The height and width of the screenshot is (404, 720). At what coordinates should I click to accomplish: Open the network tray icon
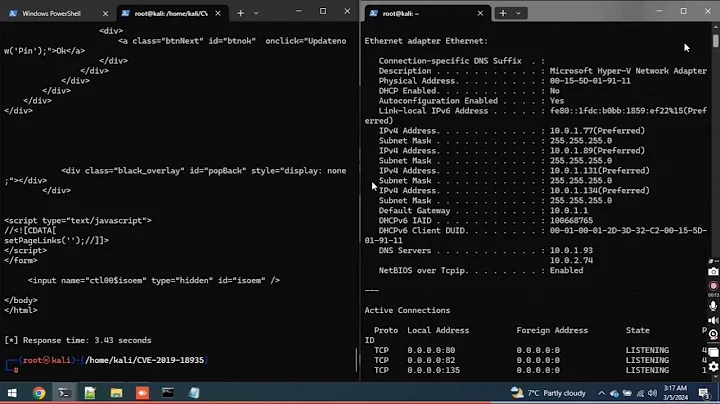(x=640, y=393)
